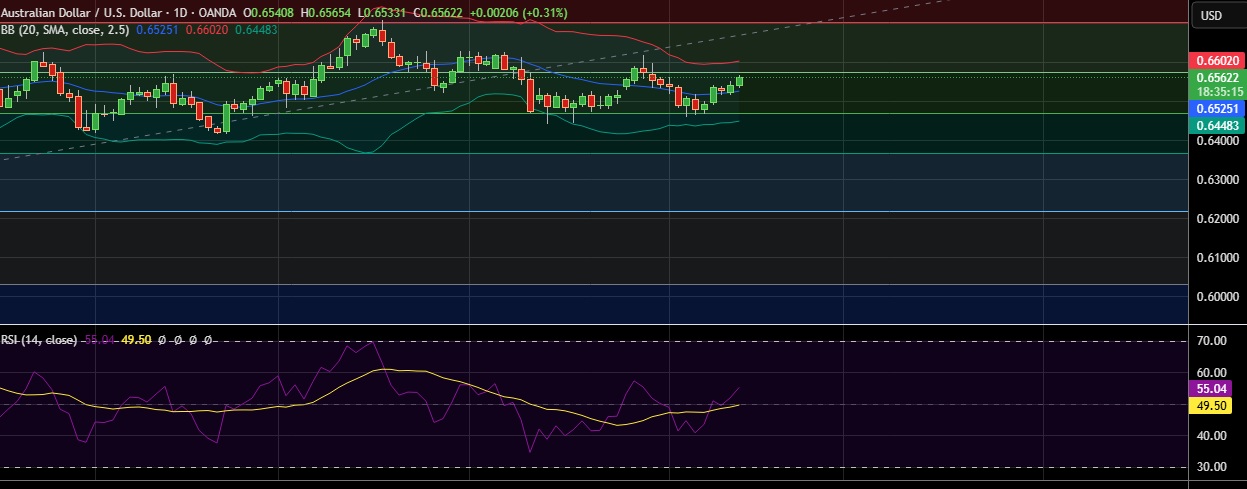Click the Australian Dollar / U.S. Dollar symbol title
Viewport: 1247px width, 489px height.
82,13
